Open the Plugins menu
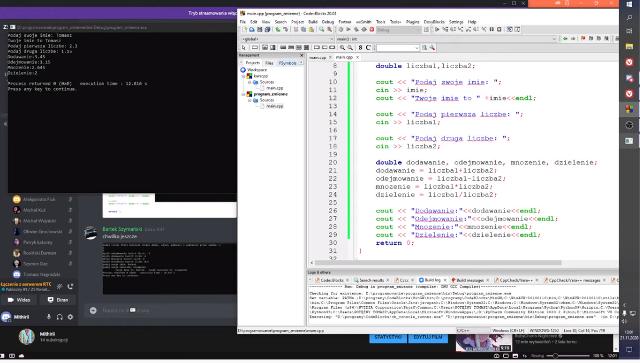Viewport: 640px width, 363px height. pyautogui.click(x=412, y=22)
